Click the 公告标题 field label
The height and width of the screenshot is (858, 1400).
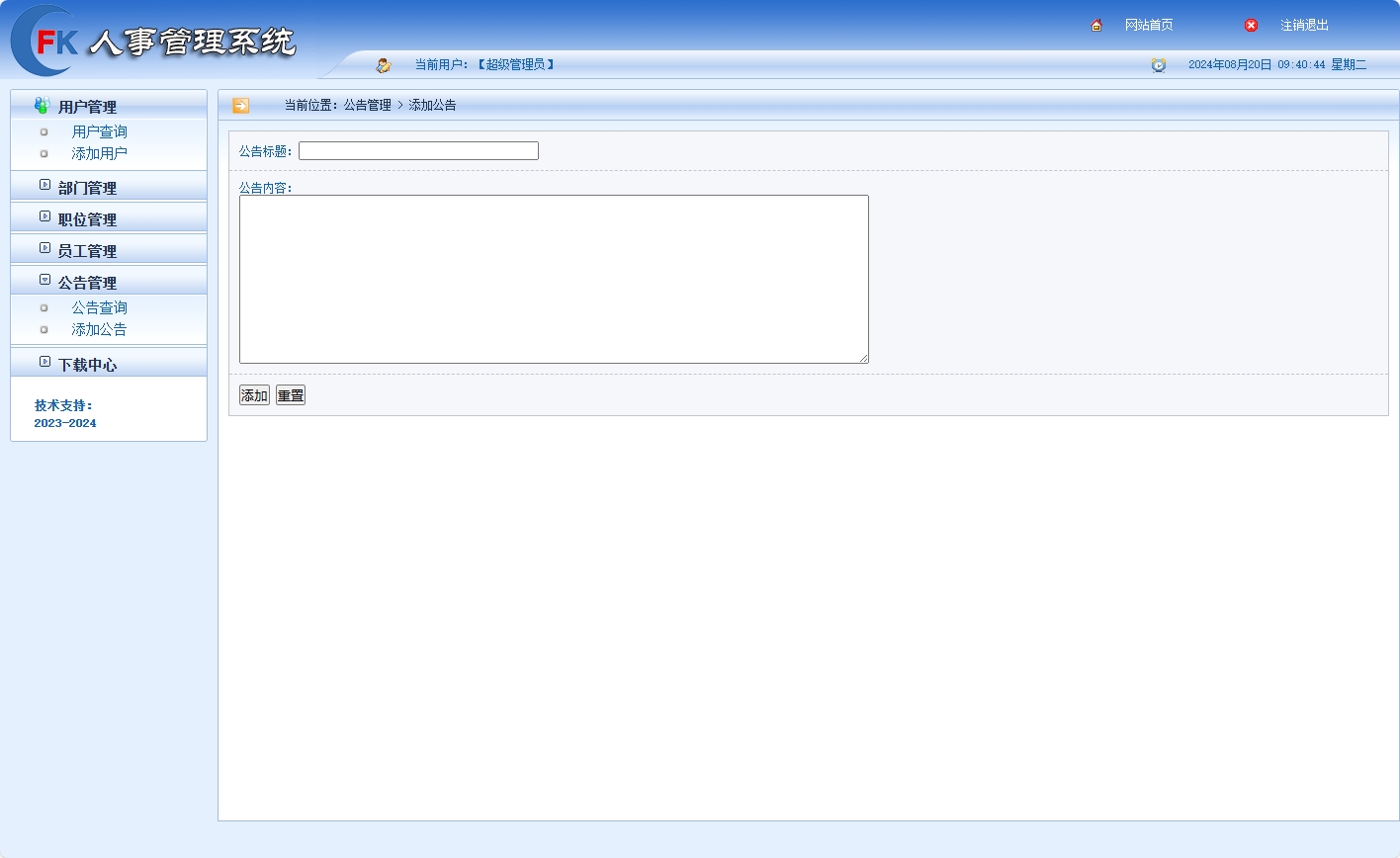pyautogui.click(x=266, y=151)
